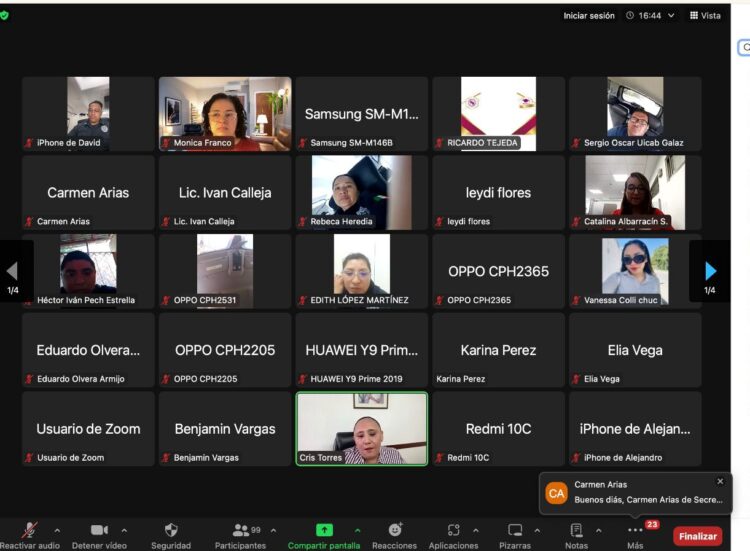Toggle microphone with Reactivar audio
This screenshot has height=551, width=750.
pos(30,530)
